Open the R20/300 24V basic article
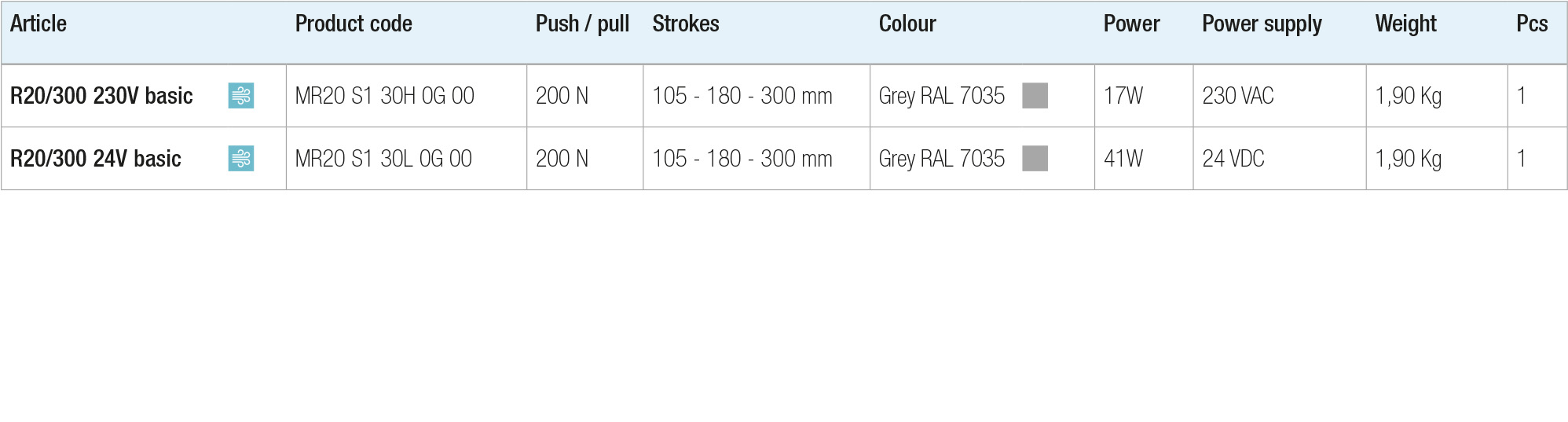This screenshot has width=1568, height=422. (x=96, y=159)
